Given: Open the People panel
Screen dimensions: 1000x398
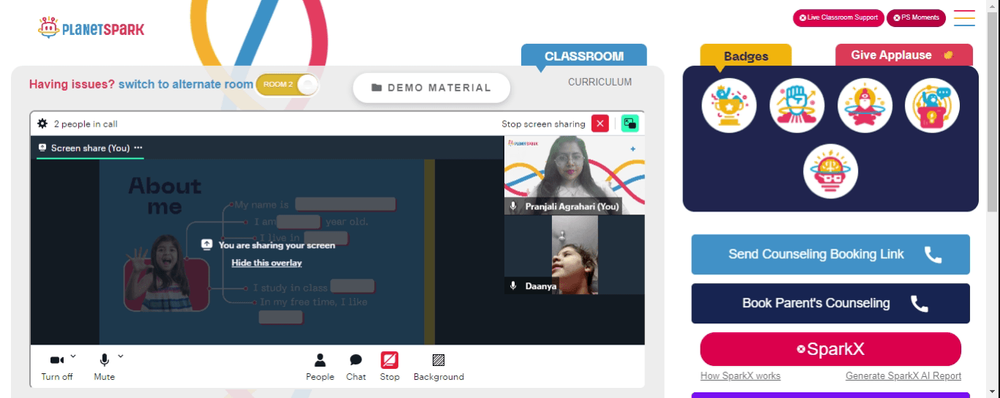Looking at the screenshot, I should (320, 367).
